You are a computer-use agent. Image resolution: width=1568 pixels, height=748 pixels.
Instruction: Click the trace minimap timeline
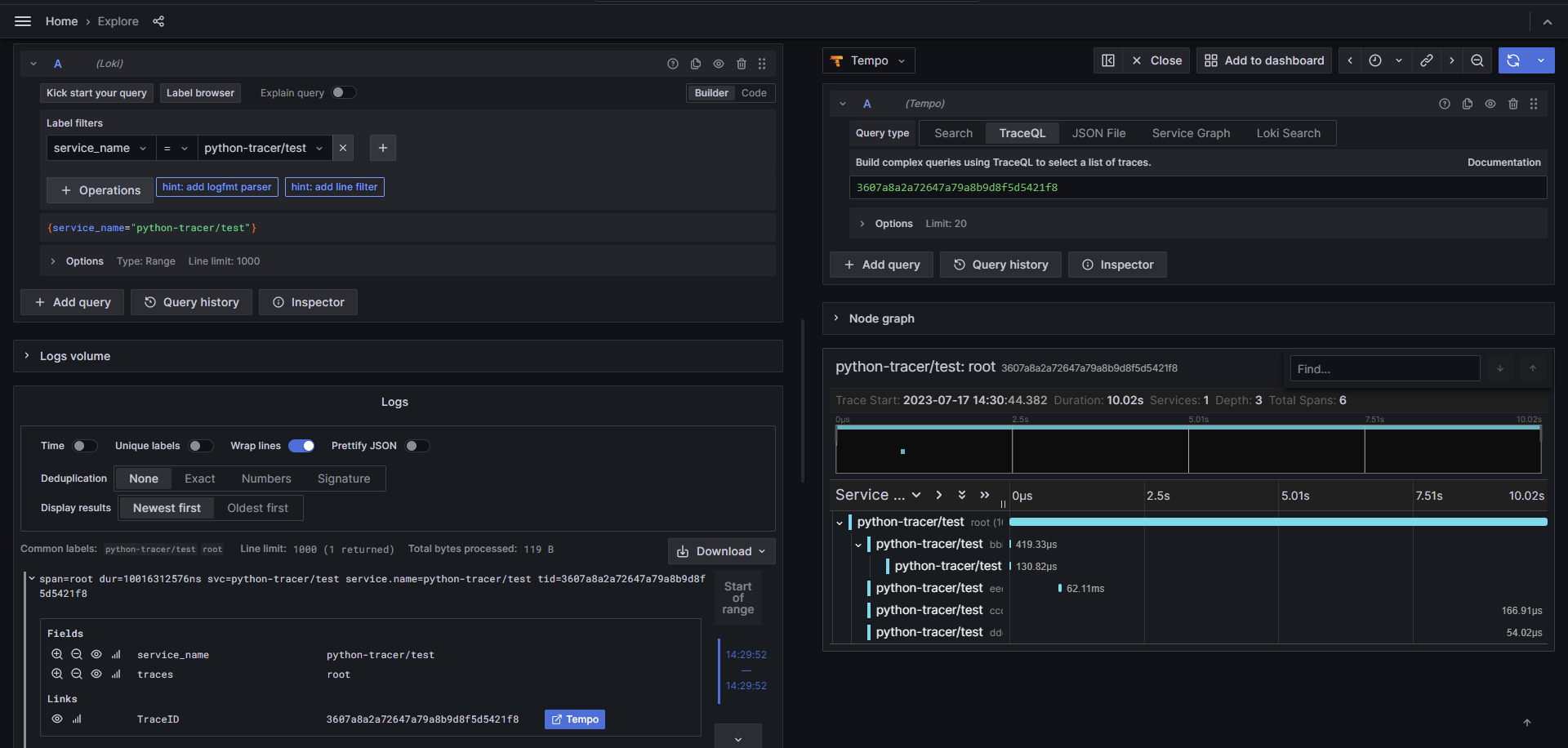click(1188, 451)
